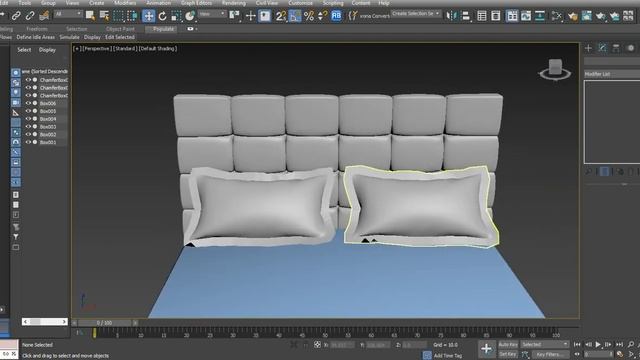Viewport: 640px width, 360px height.
Task: Activate the Select Object tool
Action: click(x=90, y=16)
